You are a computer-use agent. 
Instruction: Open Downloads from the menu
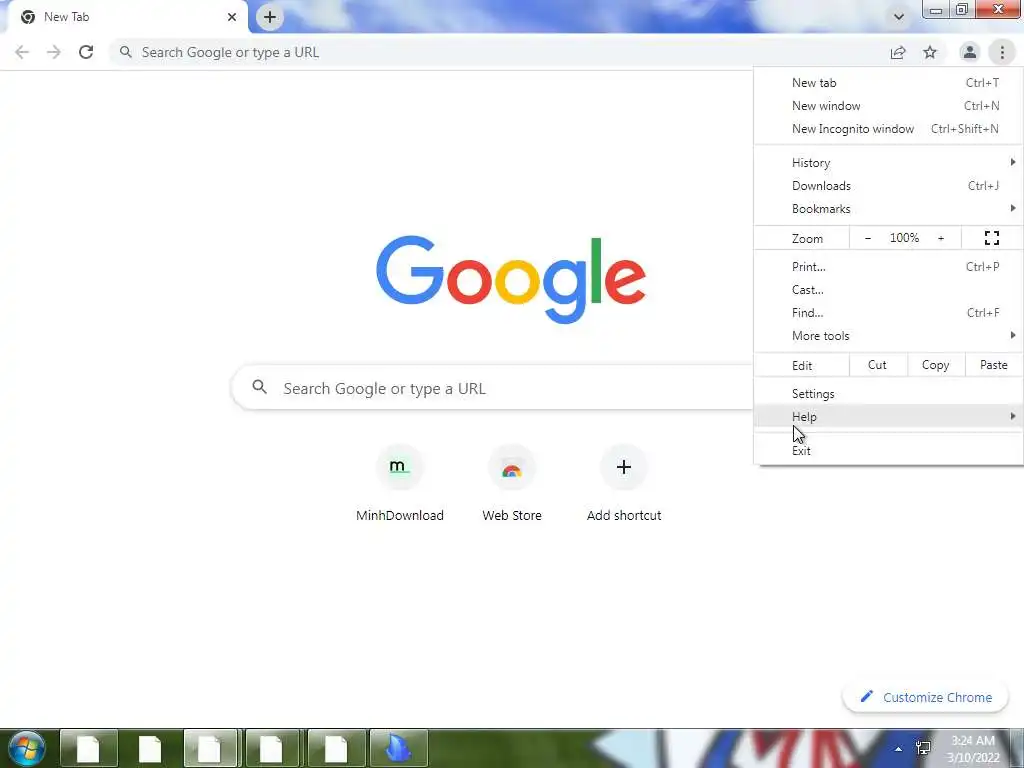pos(888,185)
